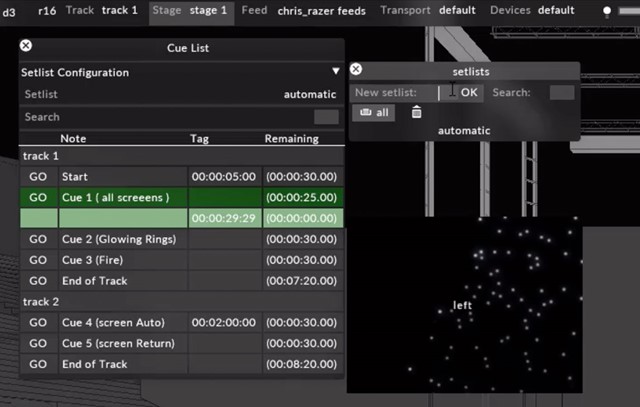Select 'End of Track' note under track 2
The image size is (640, 407).
click(123, 364)
